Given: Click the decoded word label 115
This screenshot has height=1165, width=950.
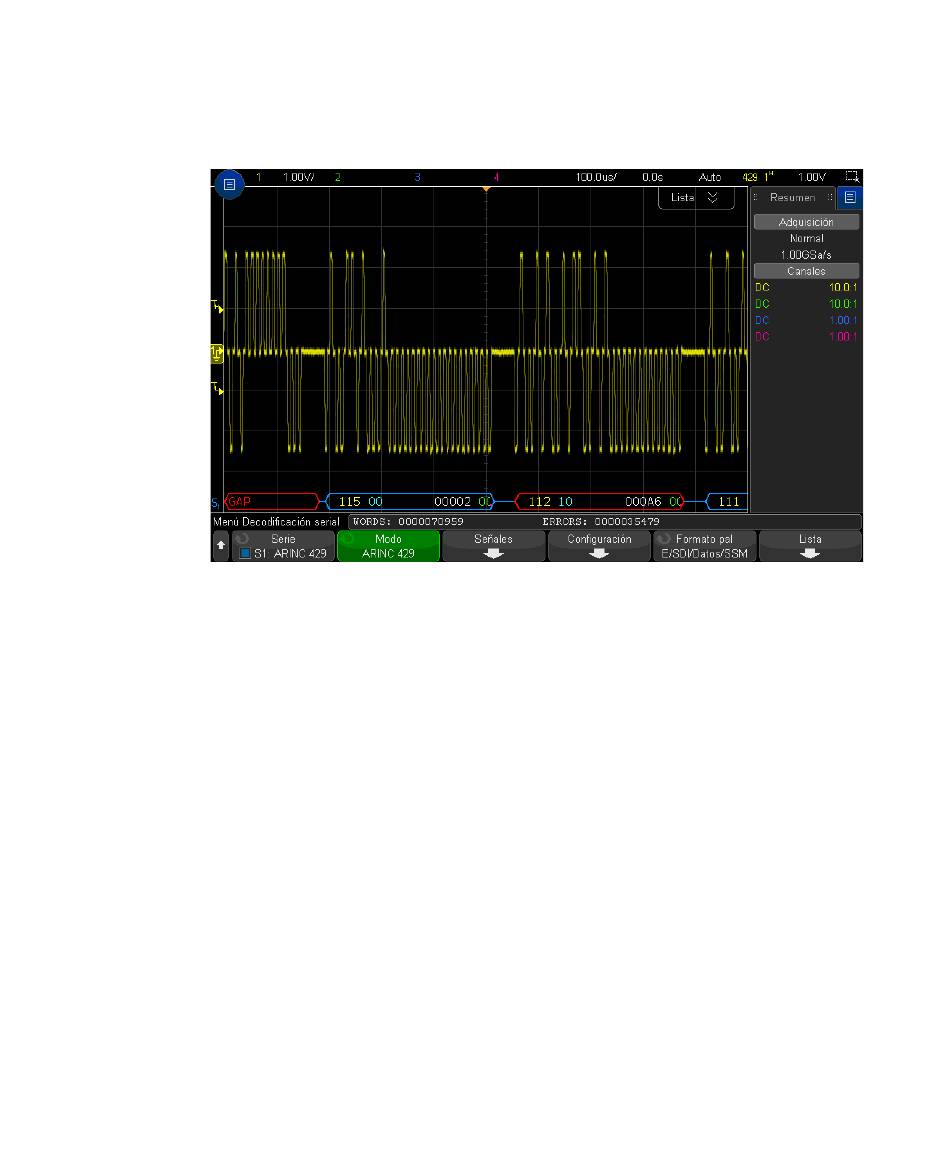Looking at the screenshot, I should click(x=349, y=502).
